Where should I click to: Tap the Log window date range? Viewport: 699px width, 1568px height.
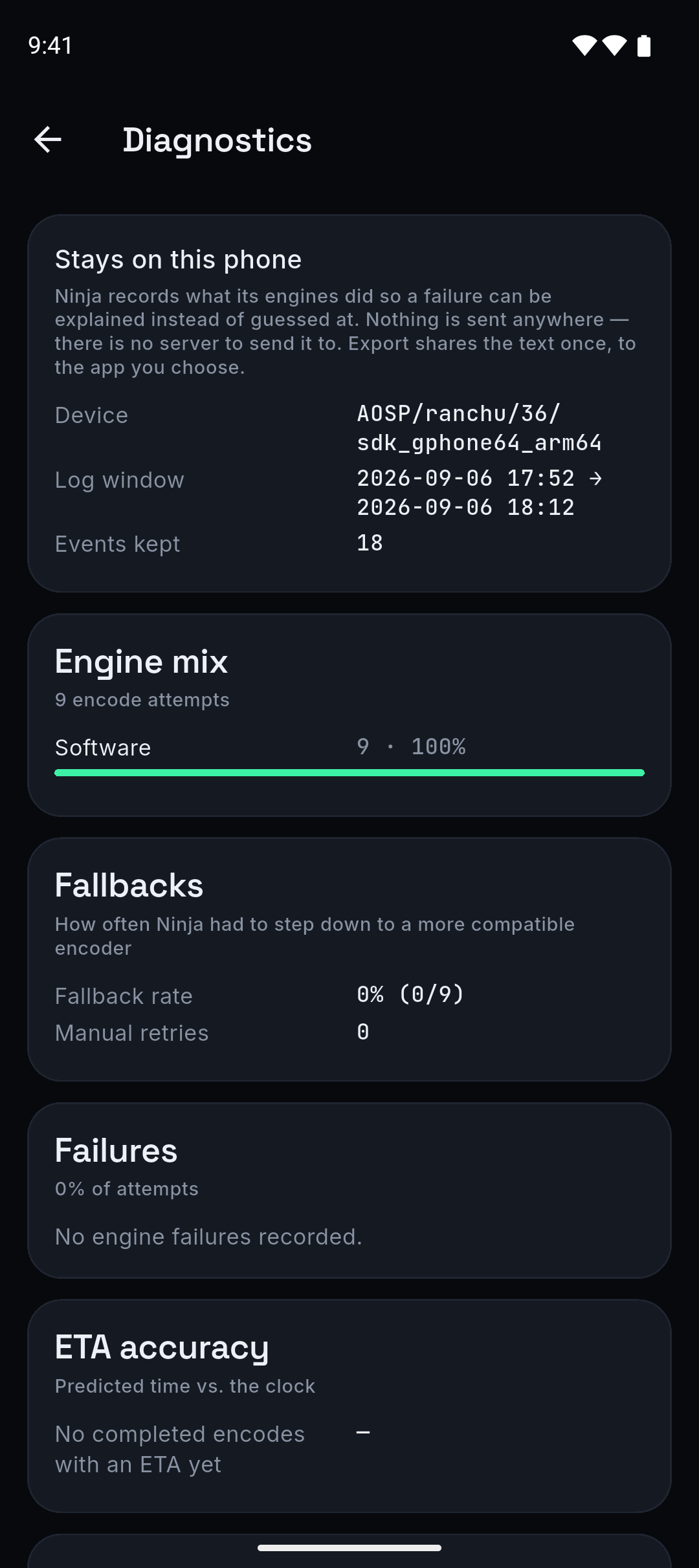(480, 492)
